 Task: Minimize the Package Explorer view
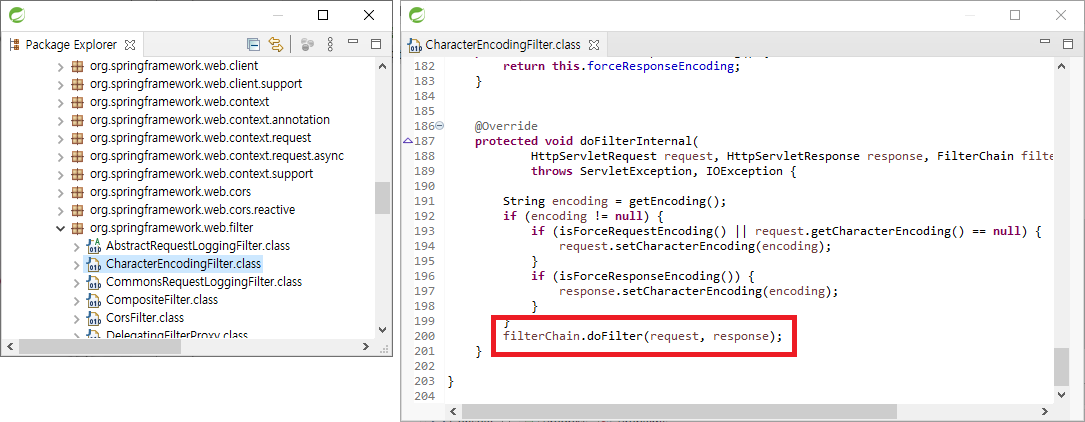[x=353, y=43]
